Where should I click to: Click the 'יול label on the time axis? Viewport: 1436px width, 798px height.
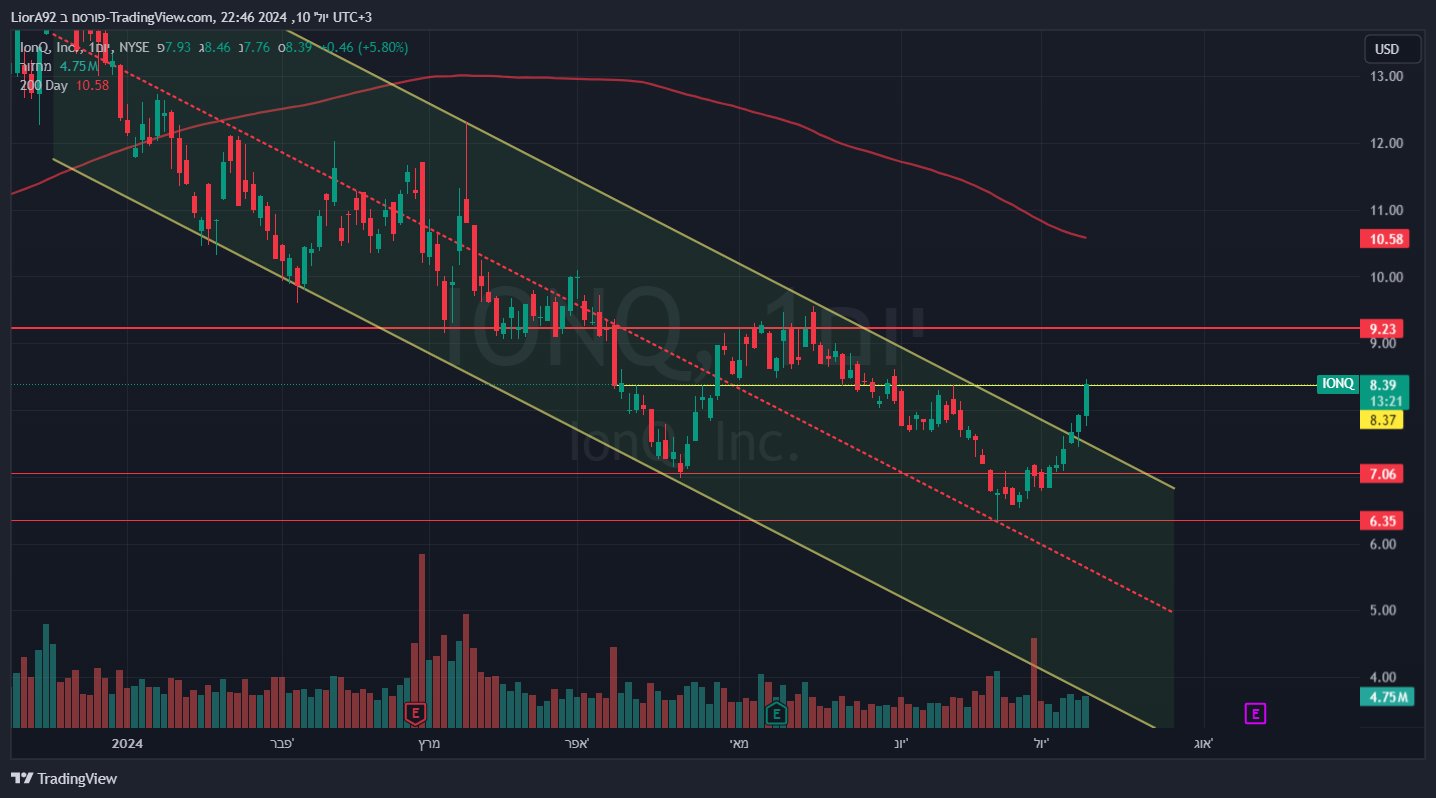(1043, 743)
